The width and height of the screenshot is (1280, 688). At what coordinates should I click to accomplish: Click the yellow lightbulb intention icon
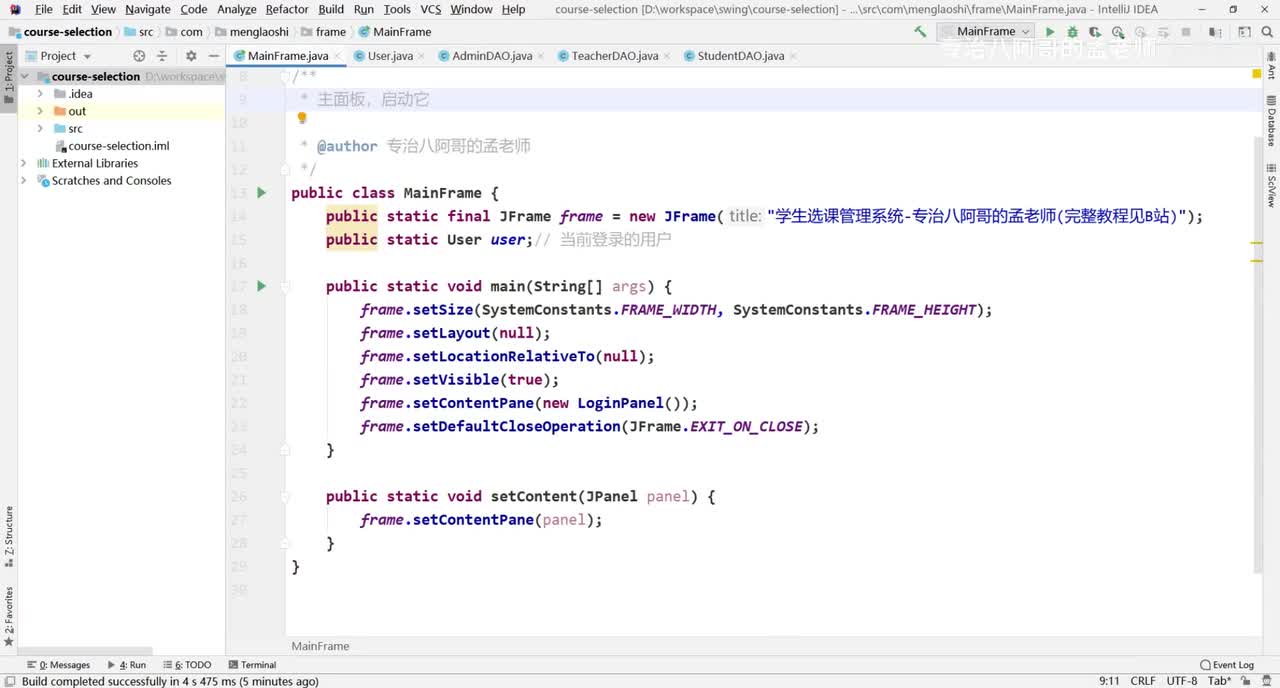point(302,119)
